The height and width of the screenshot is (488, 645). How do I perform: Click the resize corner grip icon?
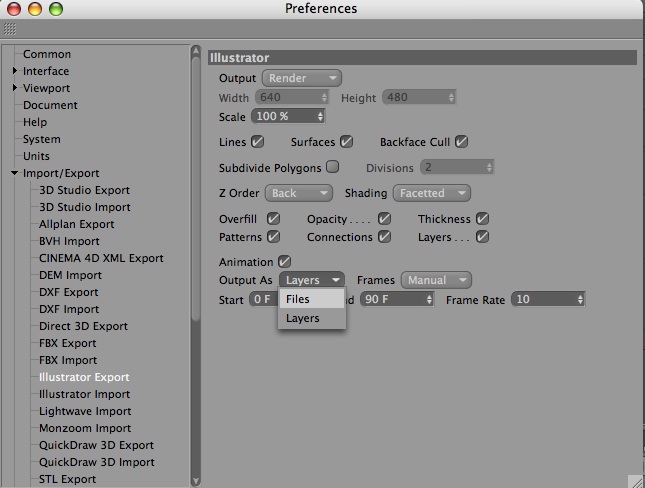[x=636, y=481]
